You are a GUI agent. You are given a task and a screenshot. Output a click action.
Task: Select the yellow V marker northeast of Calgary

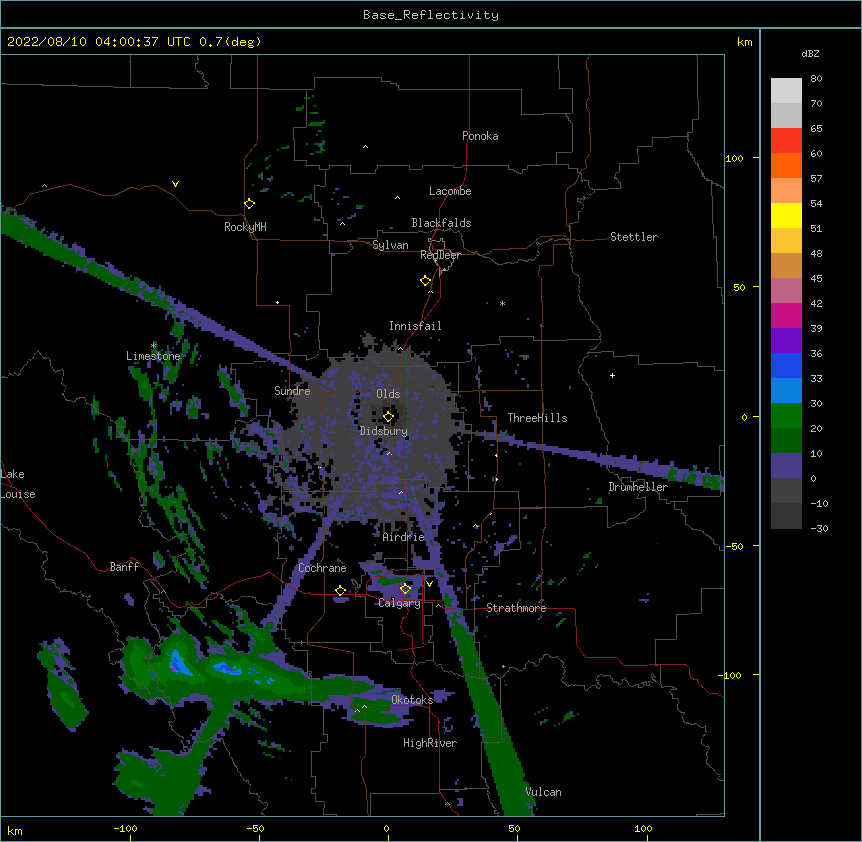click(x=429, y=584)
